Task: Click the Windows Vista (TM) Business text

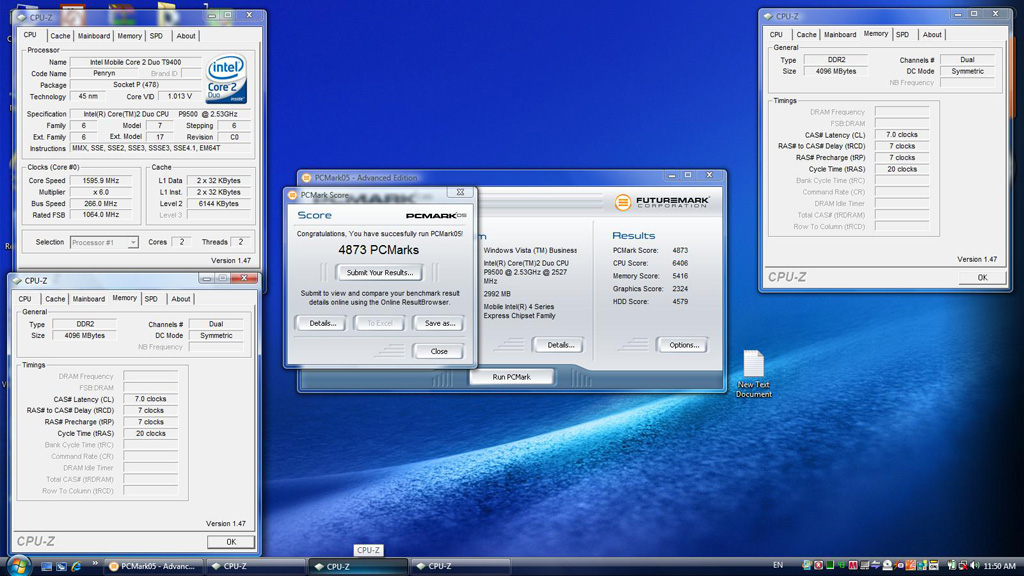Action: (x=530, y=250)
